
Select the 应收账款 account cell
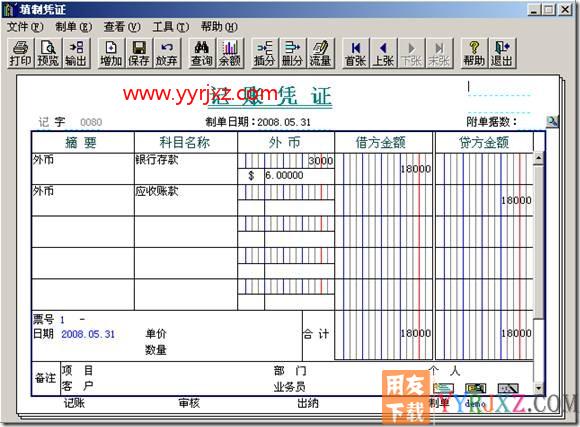[x=186, y=200]
